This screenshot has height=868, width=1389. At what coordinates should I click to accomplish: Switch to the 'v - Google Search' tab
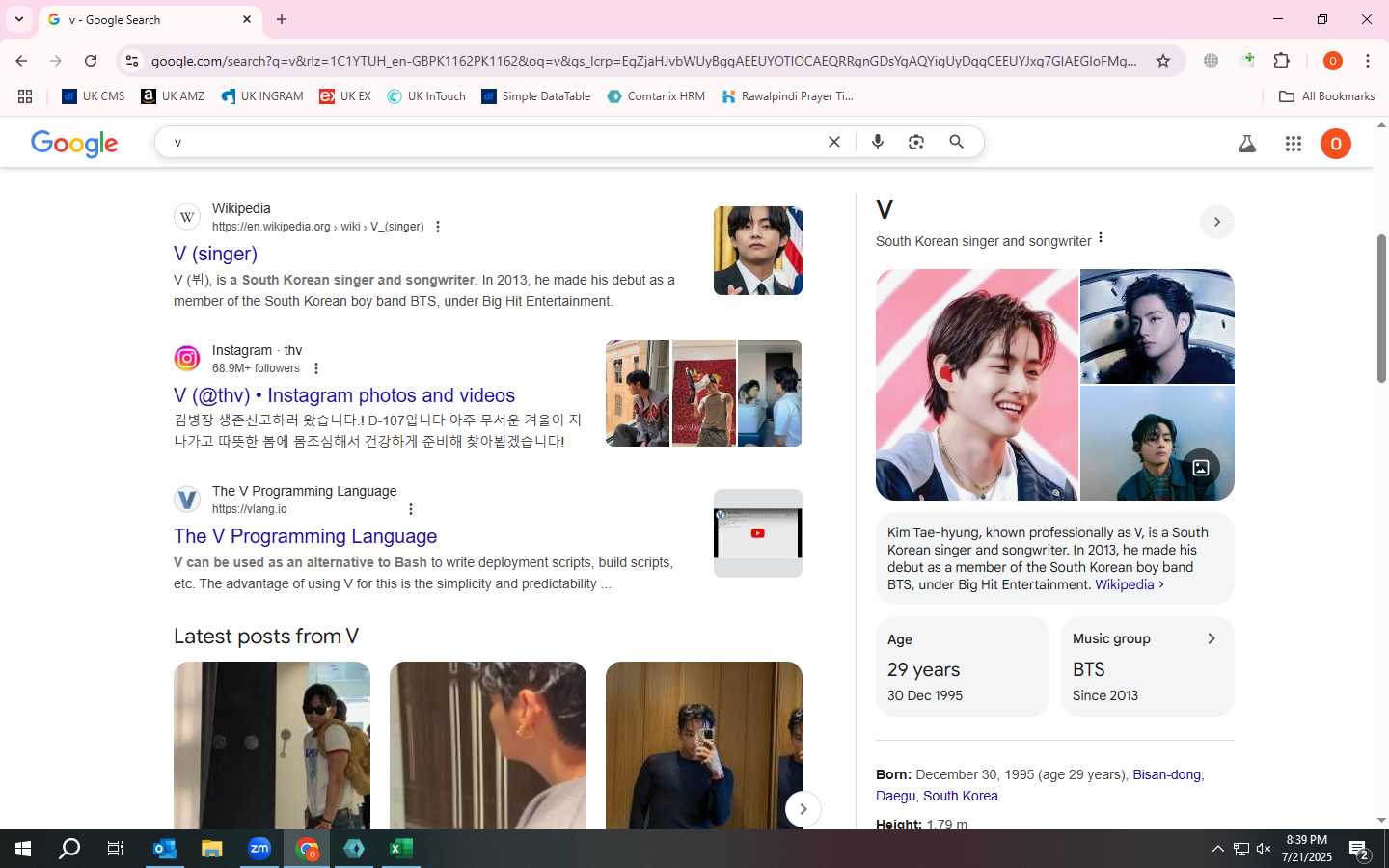[x=150, y=19]
